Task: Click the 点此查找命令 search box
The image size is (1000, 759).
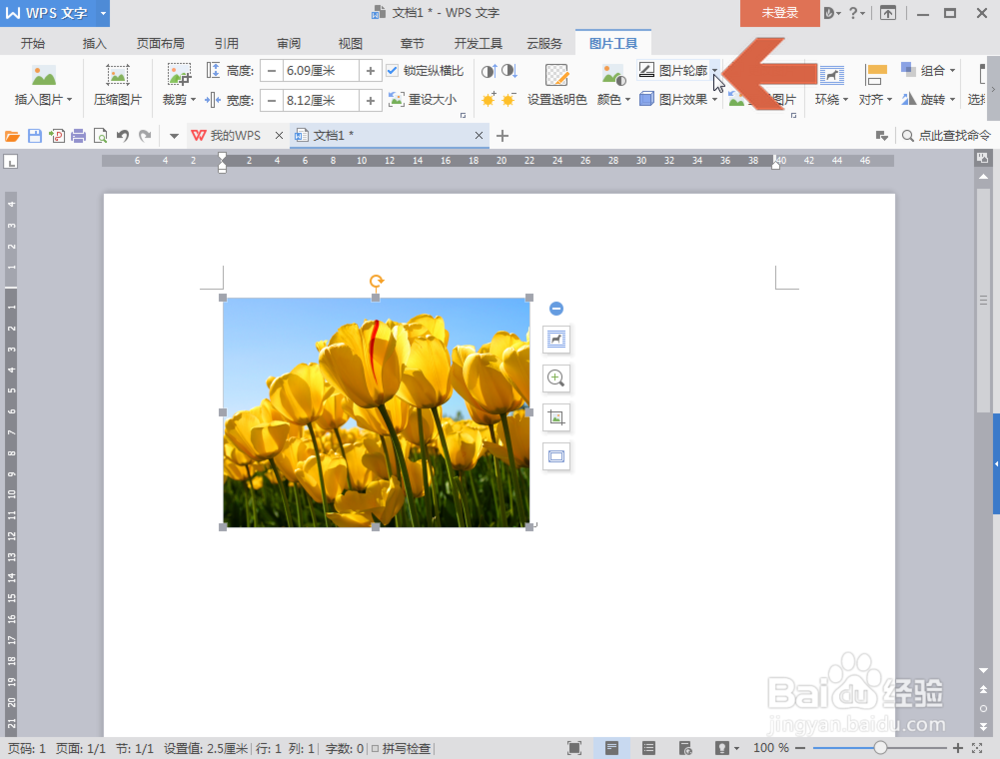Action: 946,136
